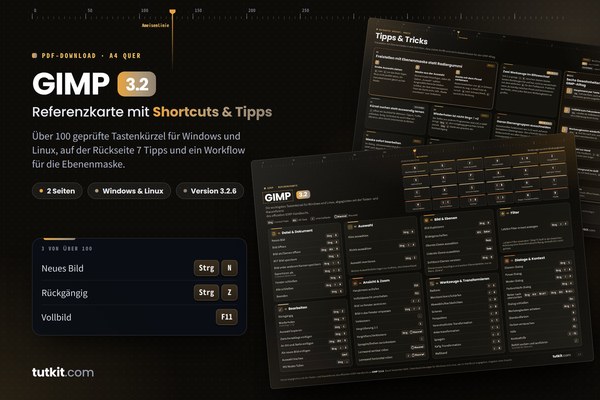Click the "Bild & Ebenen" section heading in the preview
Screen dimensions: 600x400
click(446, 218)
